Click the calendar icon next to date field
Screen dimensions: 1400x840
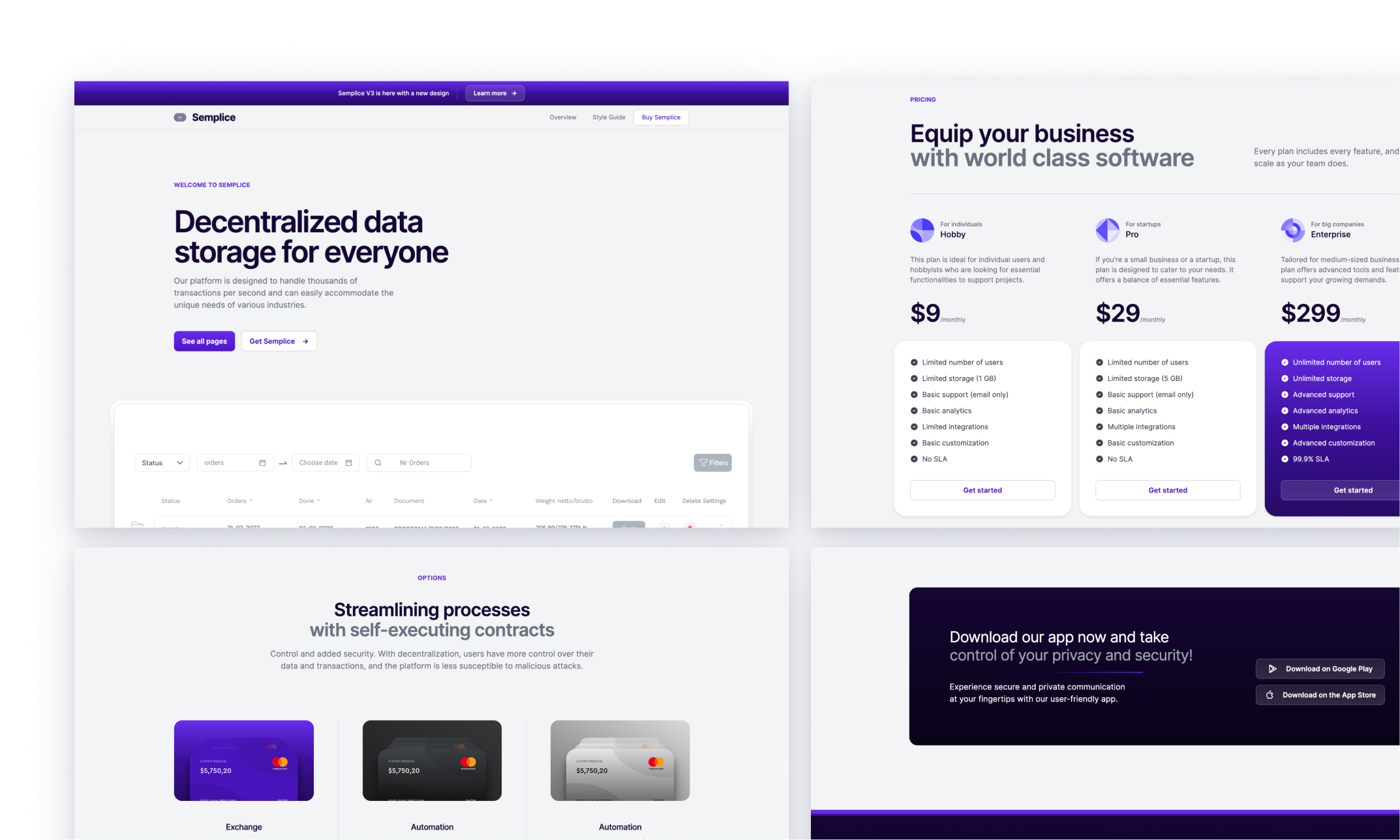(x=348, y=462)
